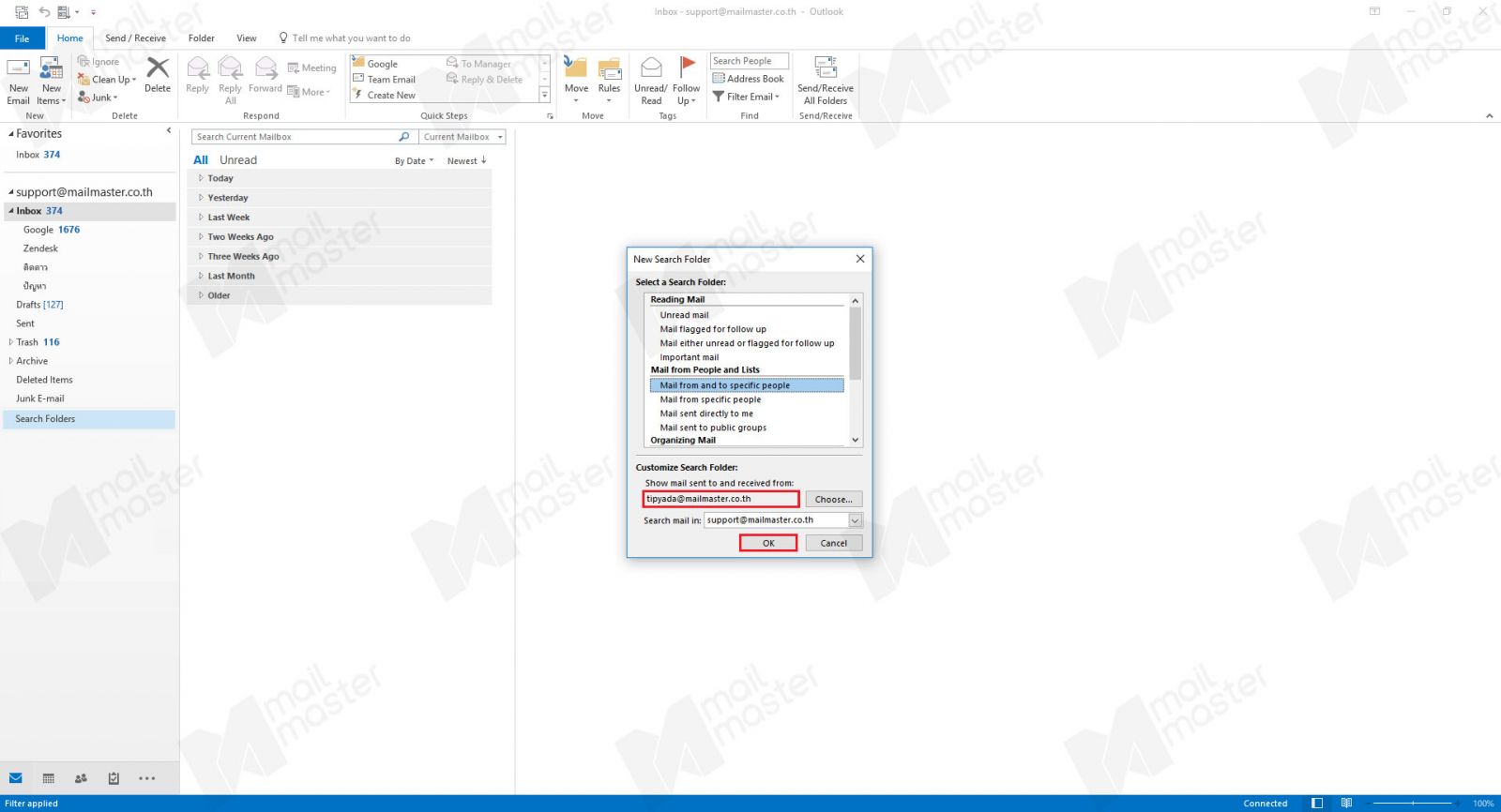1501x812 pixels.
Task: Switch to Tasks view icon
Action: [x=114, y=778]
